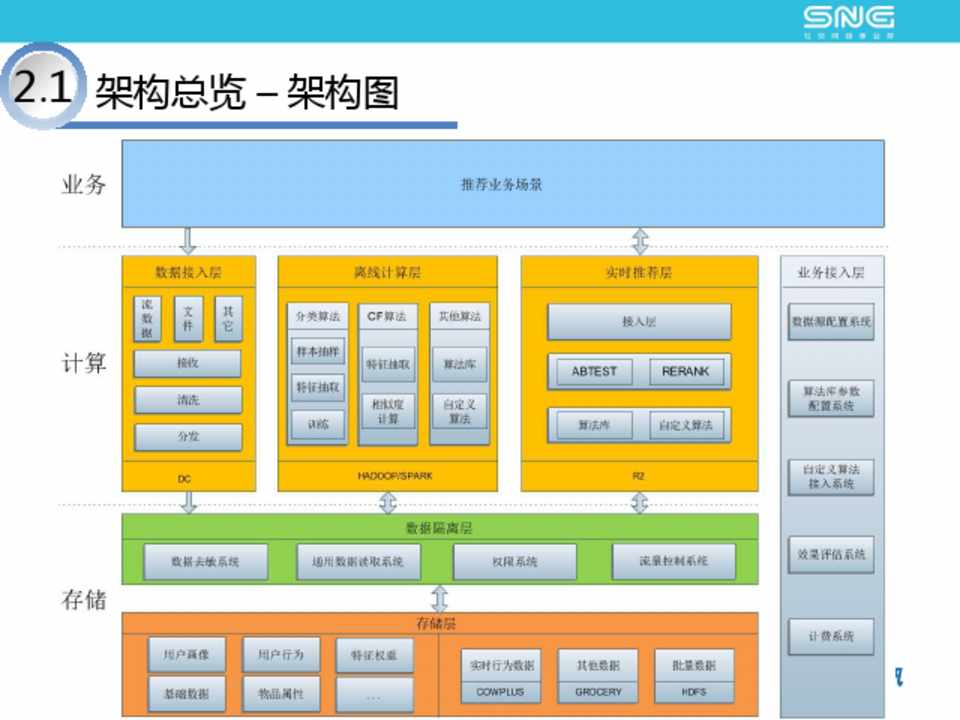Click the SNG logo in the header

point(848,20)
